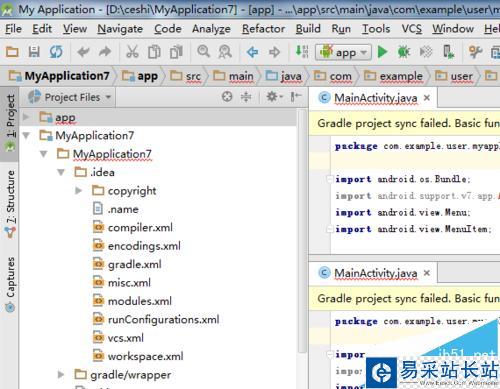500x389 pixels.
Task: Navigate Forward with right arrow icon
Action: coord(275,52)
